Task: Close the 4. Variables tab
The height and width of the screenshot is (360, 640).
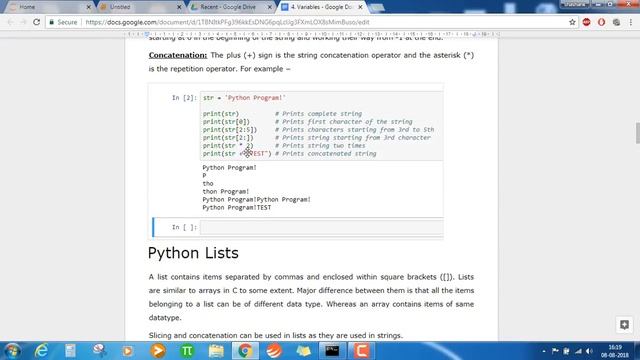Action: pos(360,7)
